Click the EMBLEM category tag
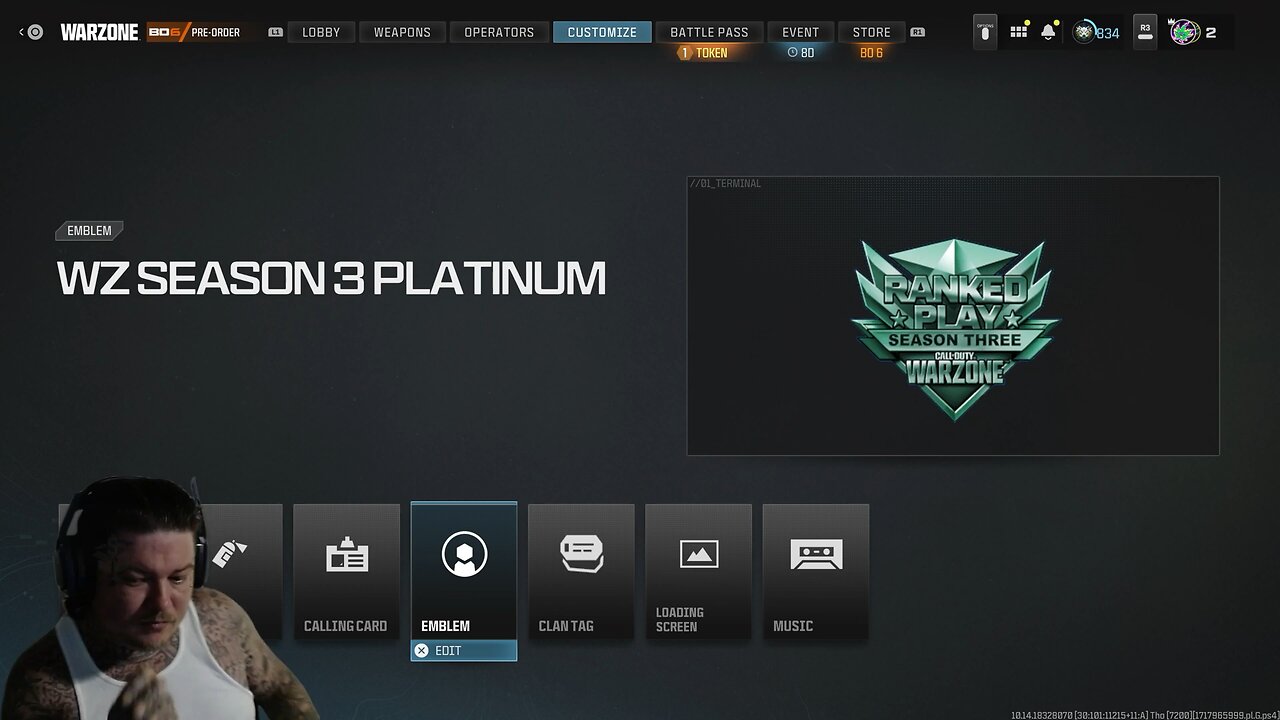Screen dimensions: 1280x720 click(x=89, y=231)
